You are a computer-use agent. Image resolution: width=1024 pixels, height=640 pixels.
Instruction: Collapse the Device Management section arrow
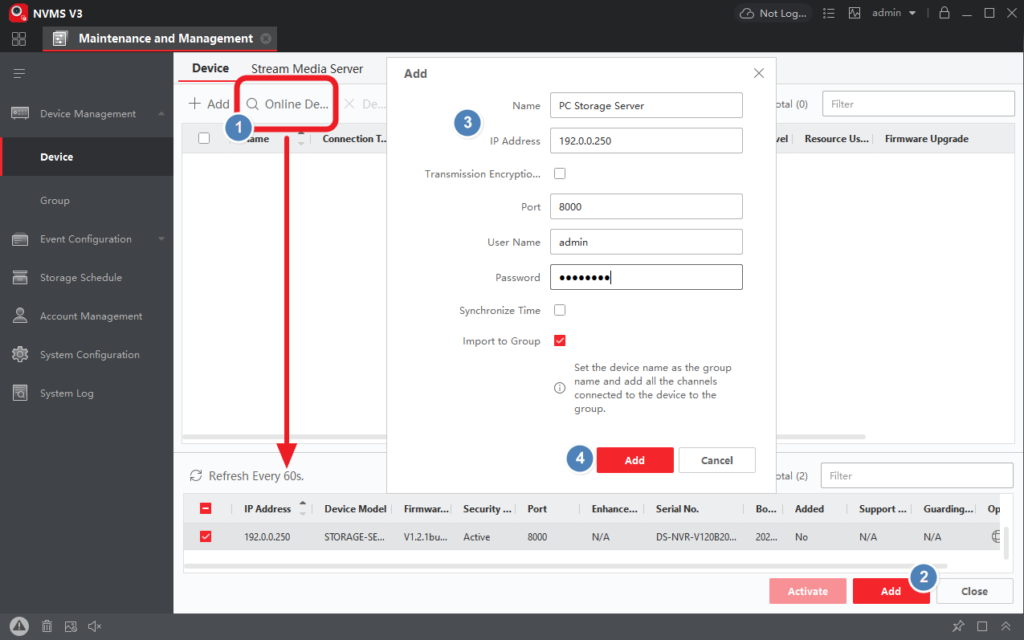(x=161, y=114)
